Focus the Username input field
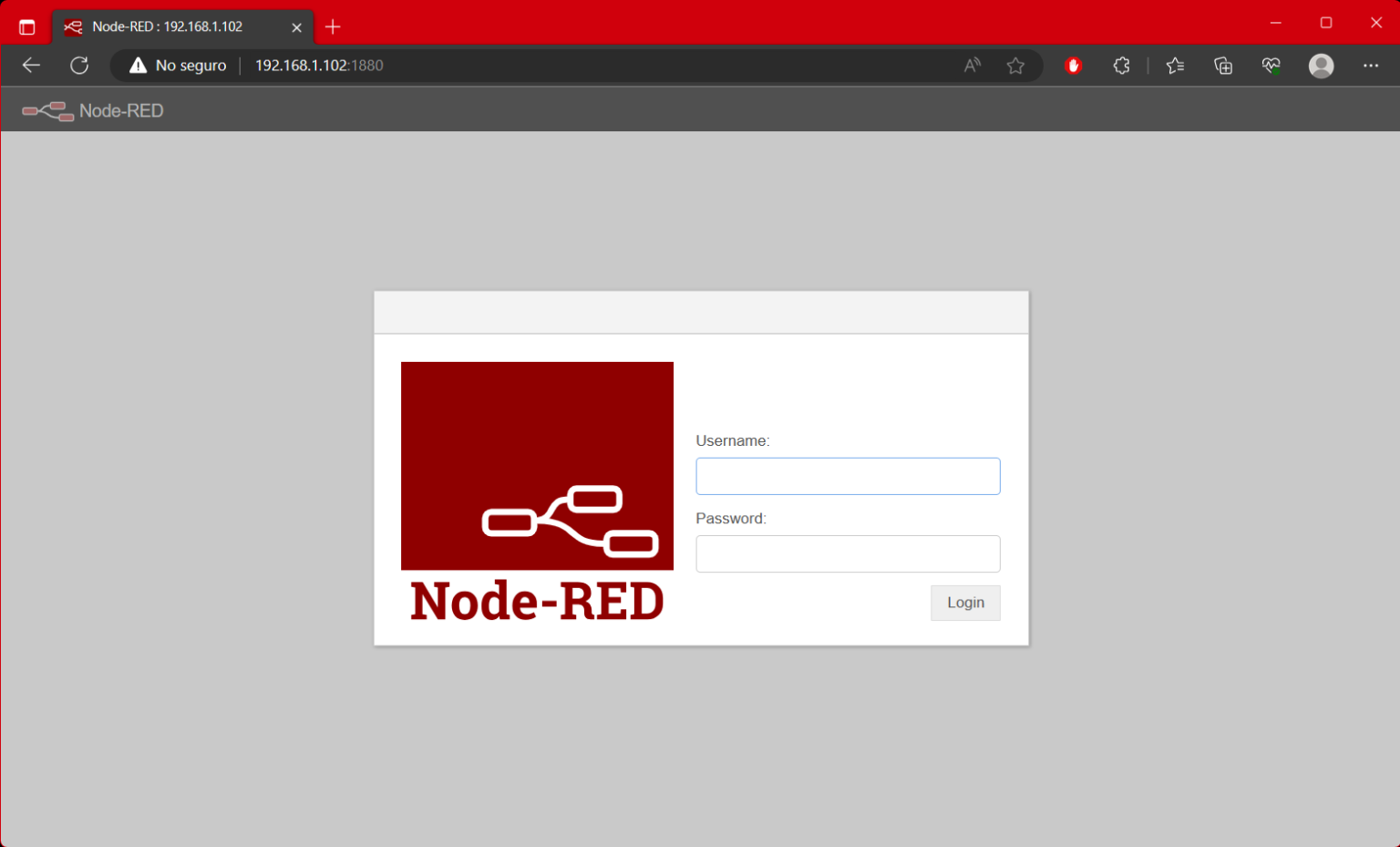1400x847 pixels. tap(848, 476)
